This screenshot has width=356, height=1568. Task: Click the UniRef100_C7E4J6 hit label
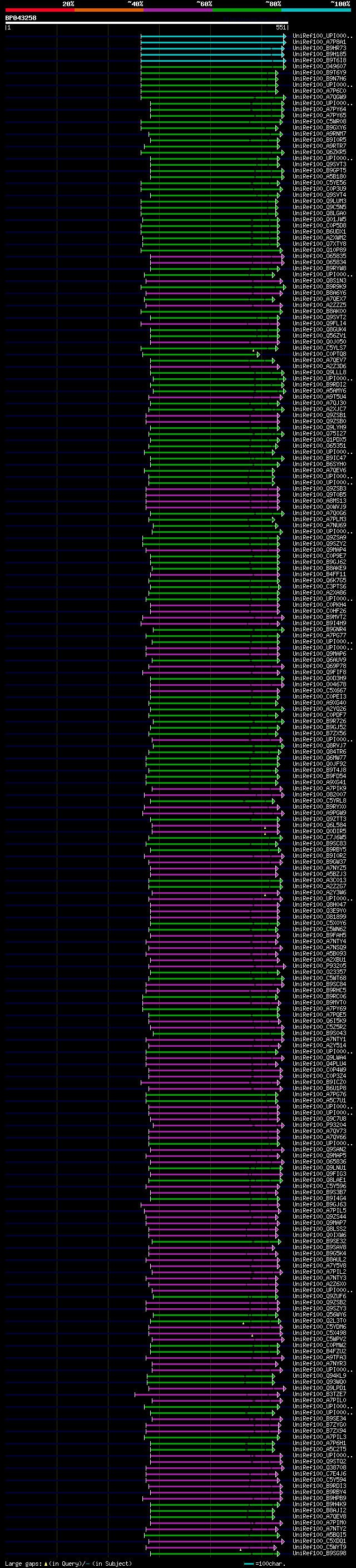(x=319, y=1473)
